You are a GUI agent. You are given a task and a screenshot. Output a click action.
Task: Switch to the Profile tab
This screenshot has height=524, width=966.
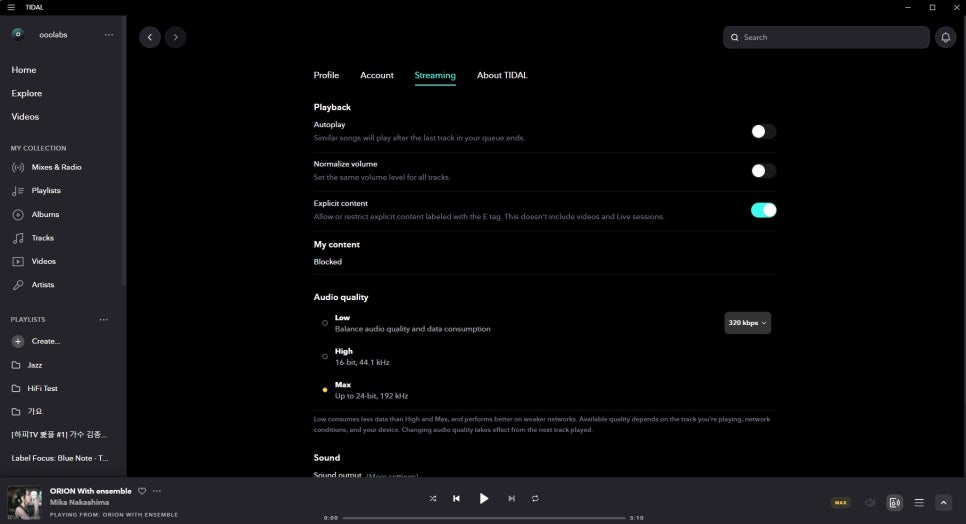tap(327, 75)
